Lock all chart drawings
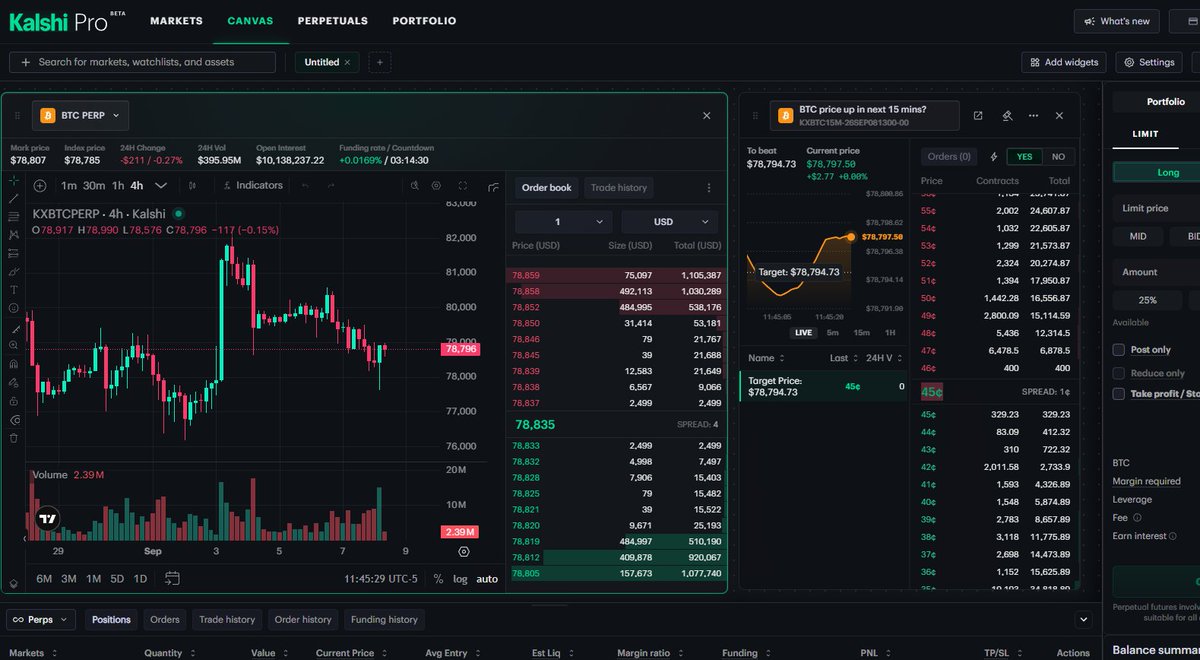 [x=13, y=400]
